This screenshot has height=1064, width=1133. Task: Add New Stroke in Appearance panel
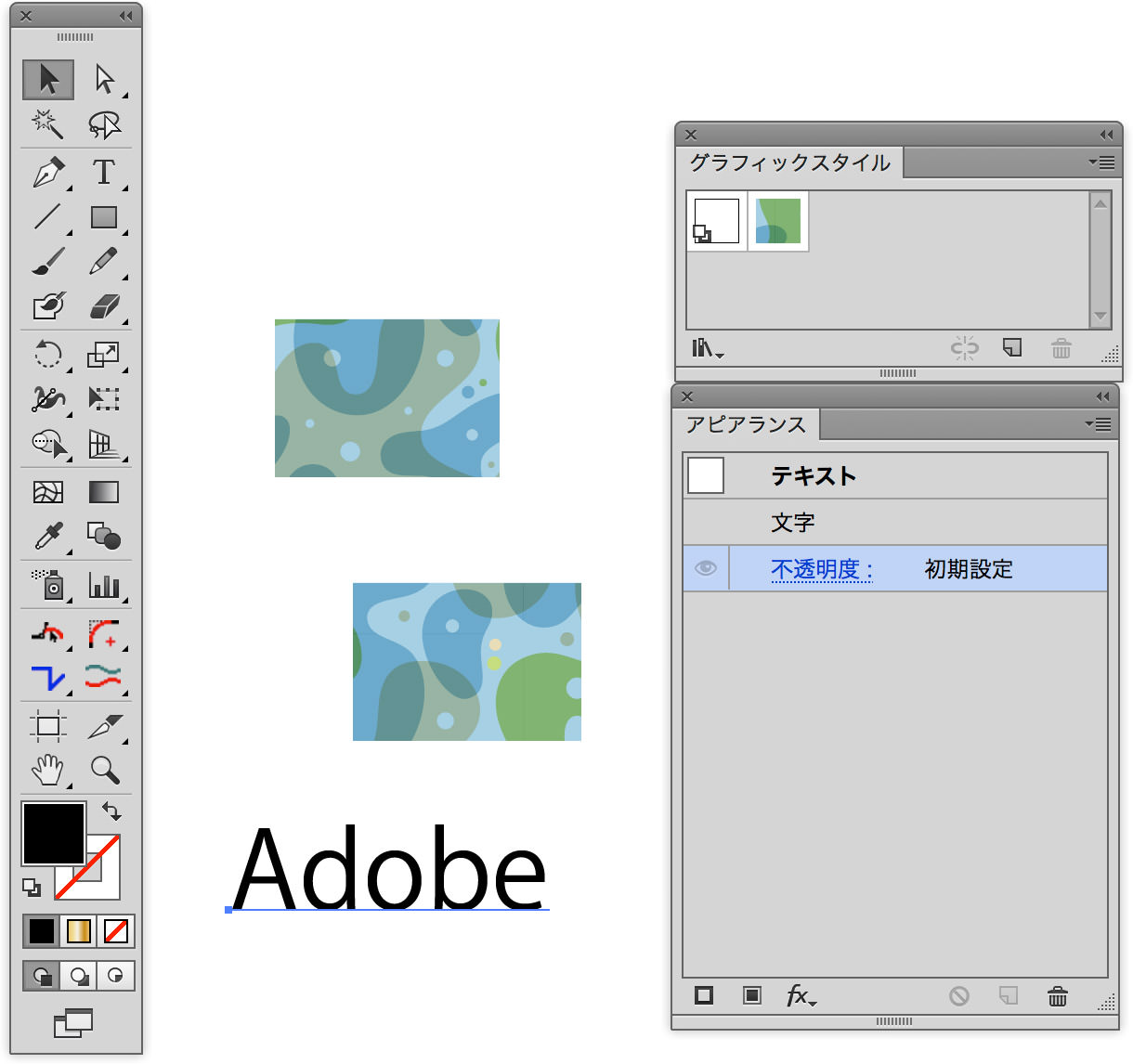click(x=704, y=996)
